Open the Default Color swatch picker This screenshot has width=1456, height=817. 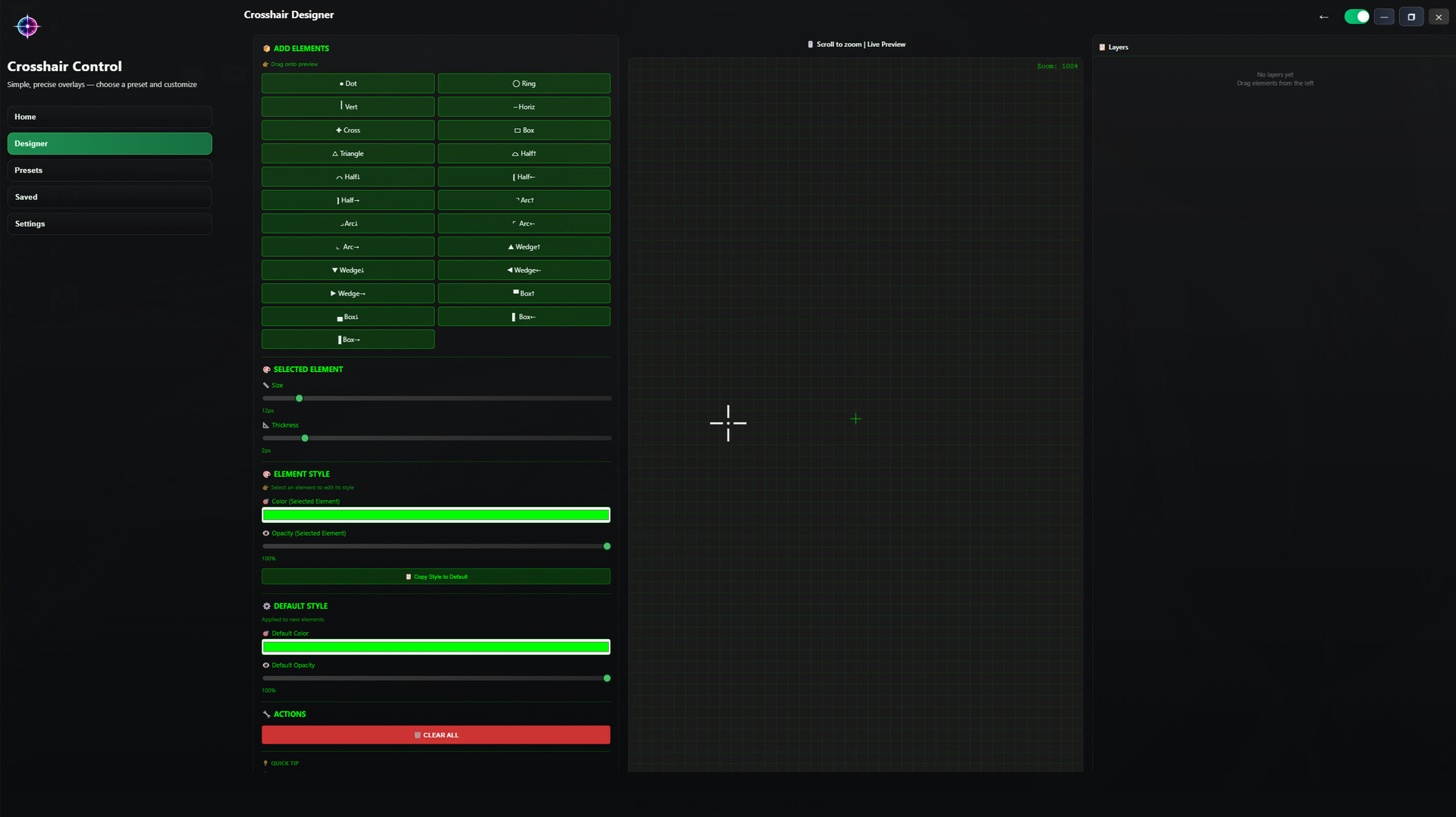(x=435, y=647)
